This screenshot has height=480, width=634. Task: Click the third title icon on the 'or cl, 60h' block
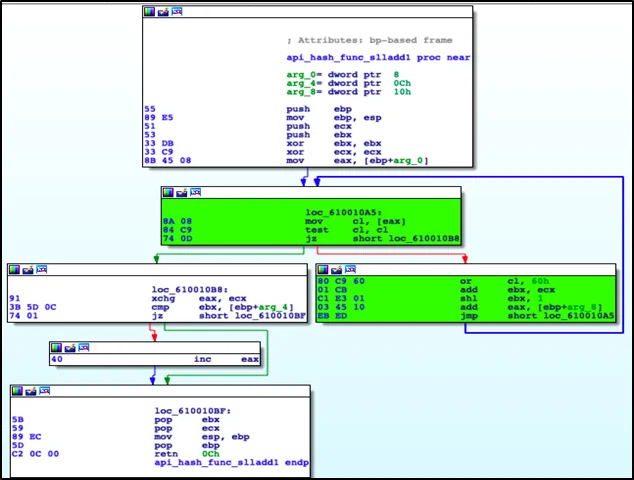(x=350, y=270)
